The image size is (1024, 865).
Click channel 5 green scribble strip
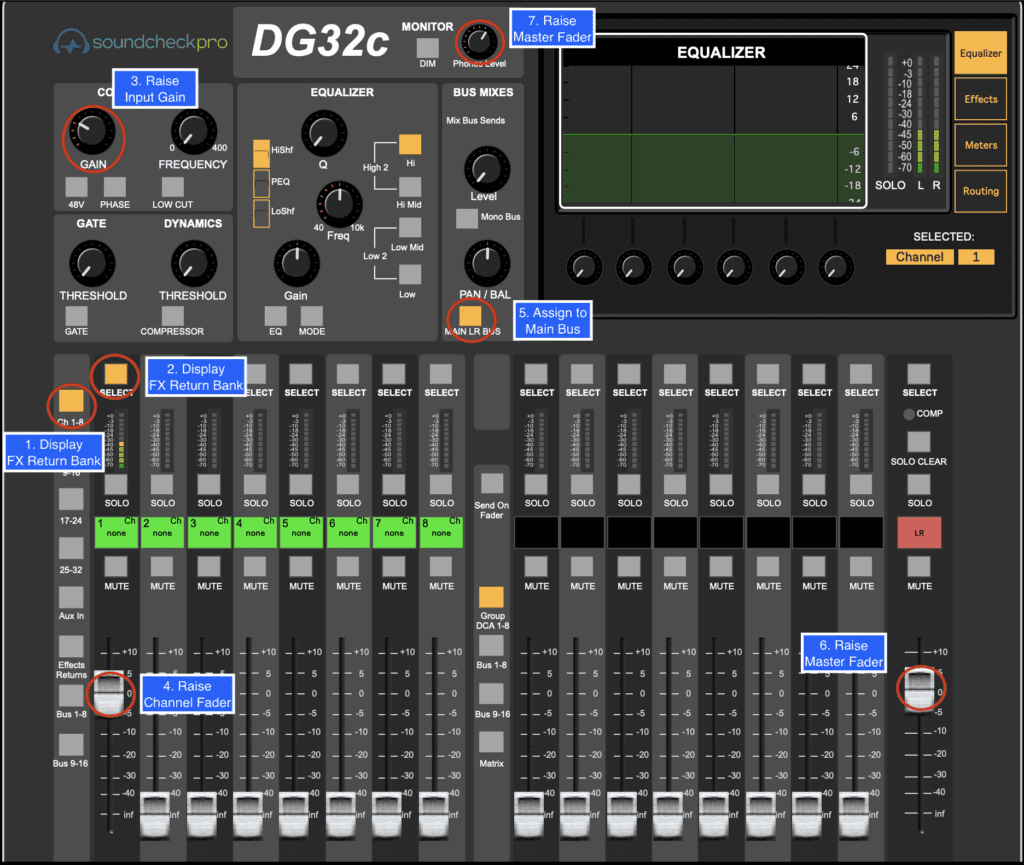pos(302,531)
